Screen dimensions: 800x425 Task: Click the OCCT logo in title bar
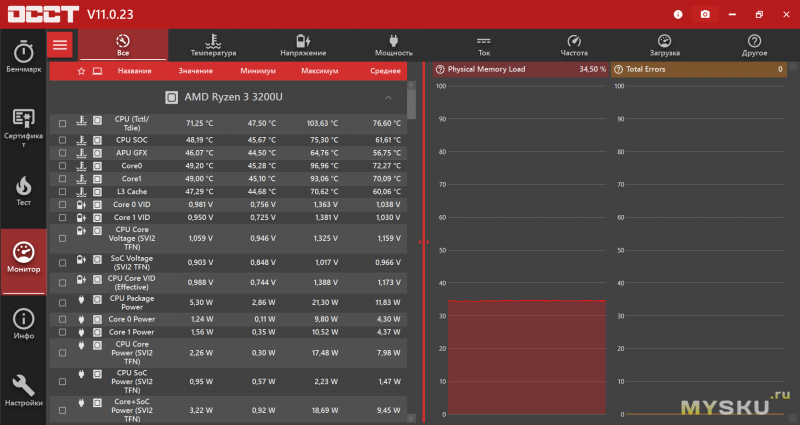(43, 14)
